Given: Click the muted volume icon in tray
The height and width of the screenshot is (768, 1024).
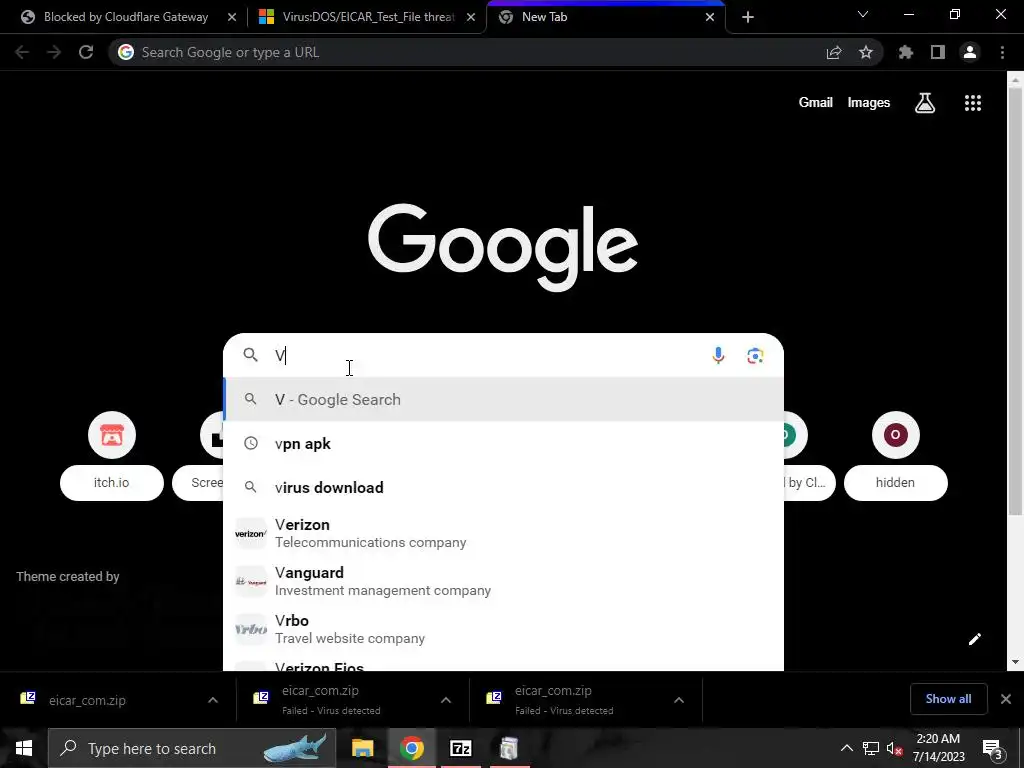Looking at the screenshot, I should click(x=894, y=748).
